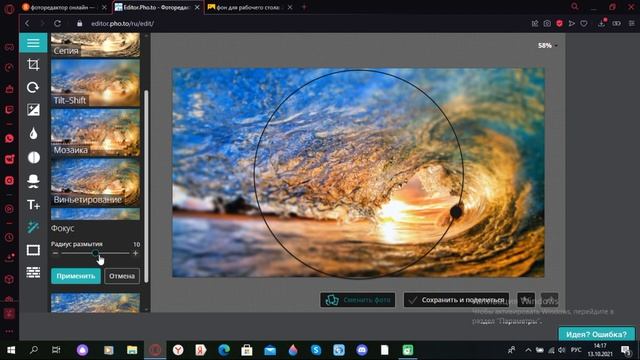
Task: Click Сохранить и поделиться button
Action: coord(456,300)
